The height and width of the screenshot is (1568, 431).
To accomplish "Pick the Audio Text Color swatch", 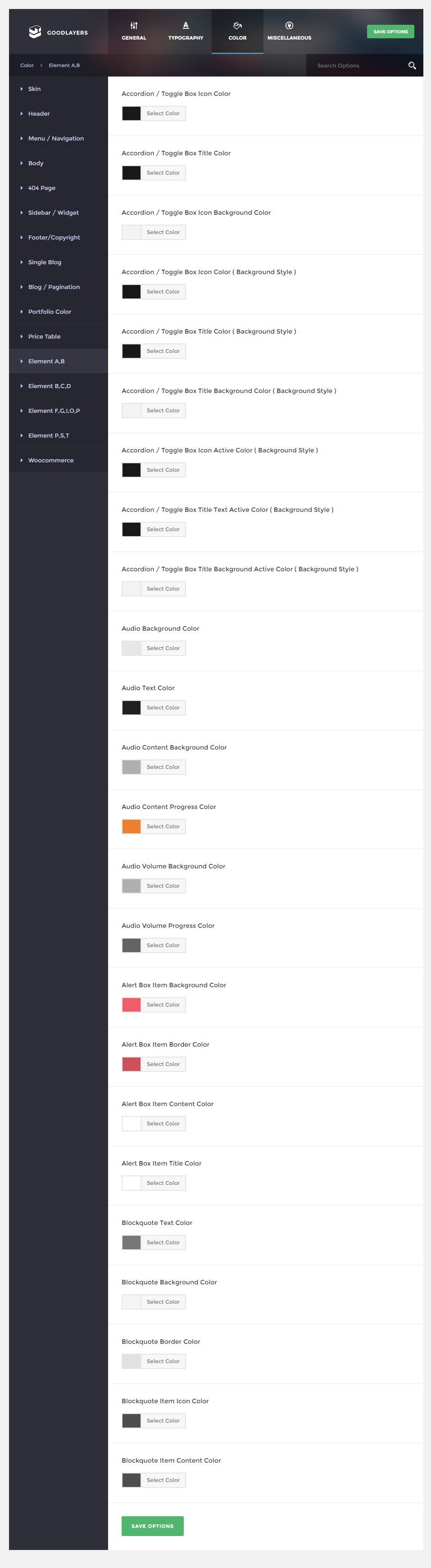I will [x=132, y=708].
